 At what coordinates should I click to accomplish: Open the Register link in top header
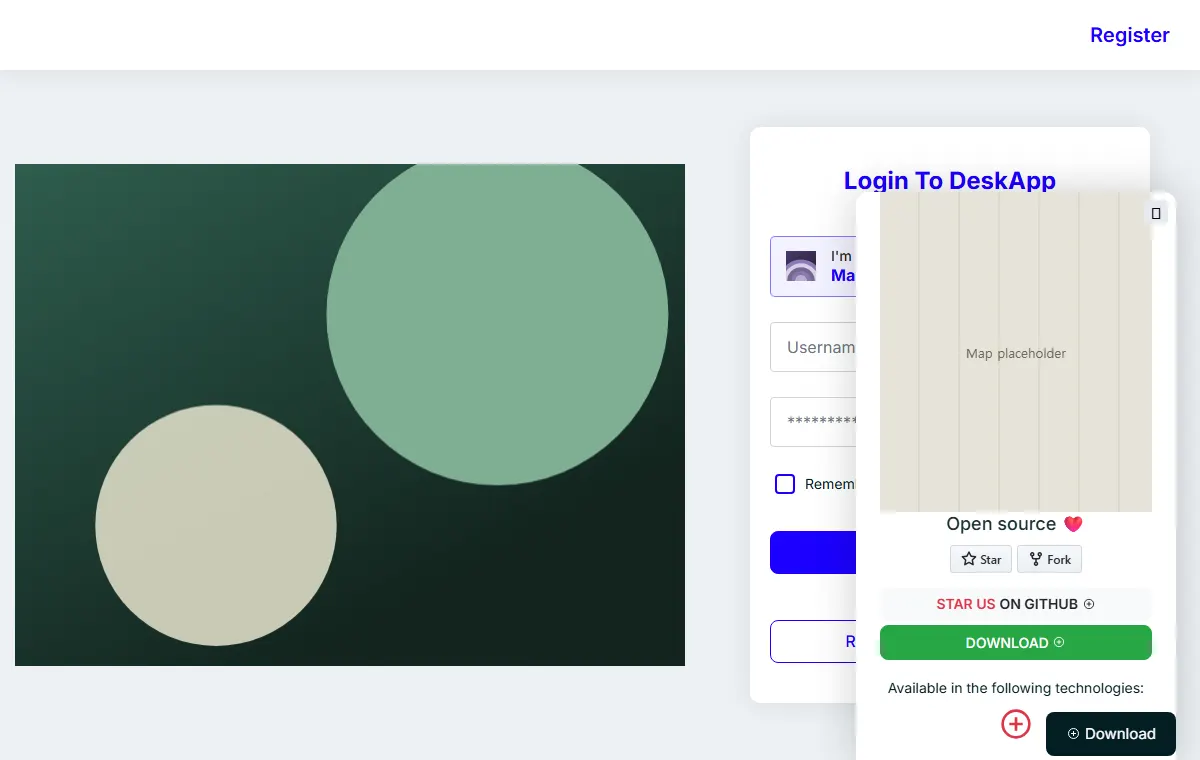point(1129,35)
